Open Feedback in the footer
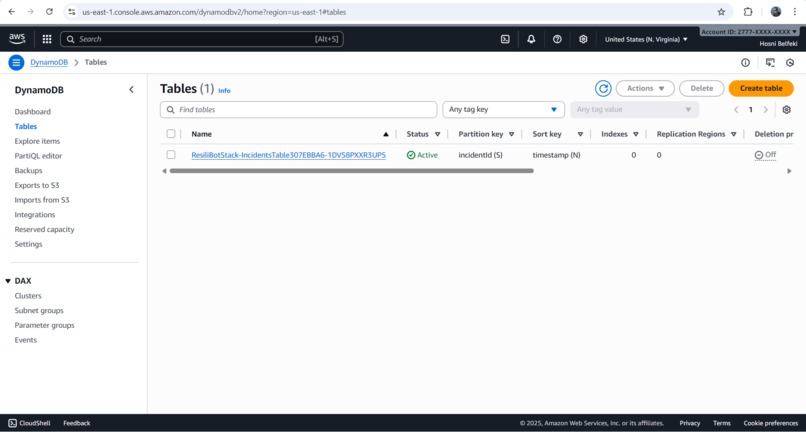The image size is (806, 432). coord(77,423)
